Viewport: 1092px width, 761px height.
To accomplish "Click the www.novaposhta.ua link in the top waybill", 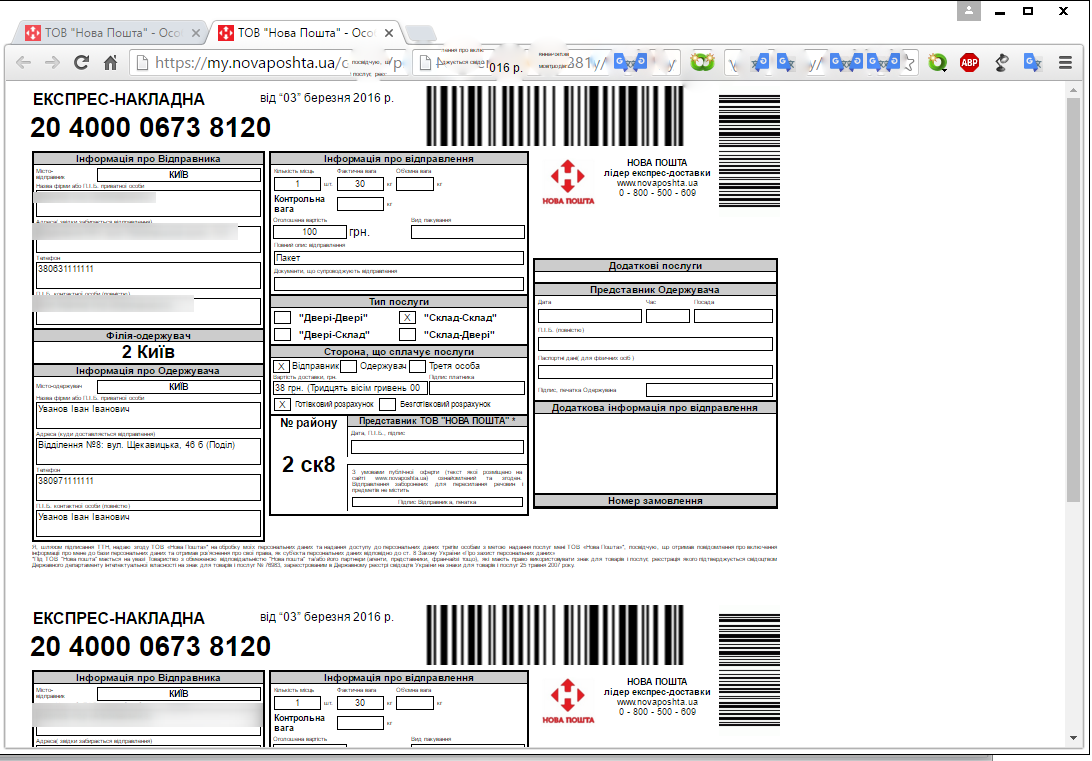I will [x=657, y=183].
